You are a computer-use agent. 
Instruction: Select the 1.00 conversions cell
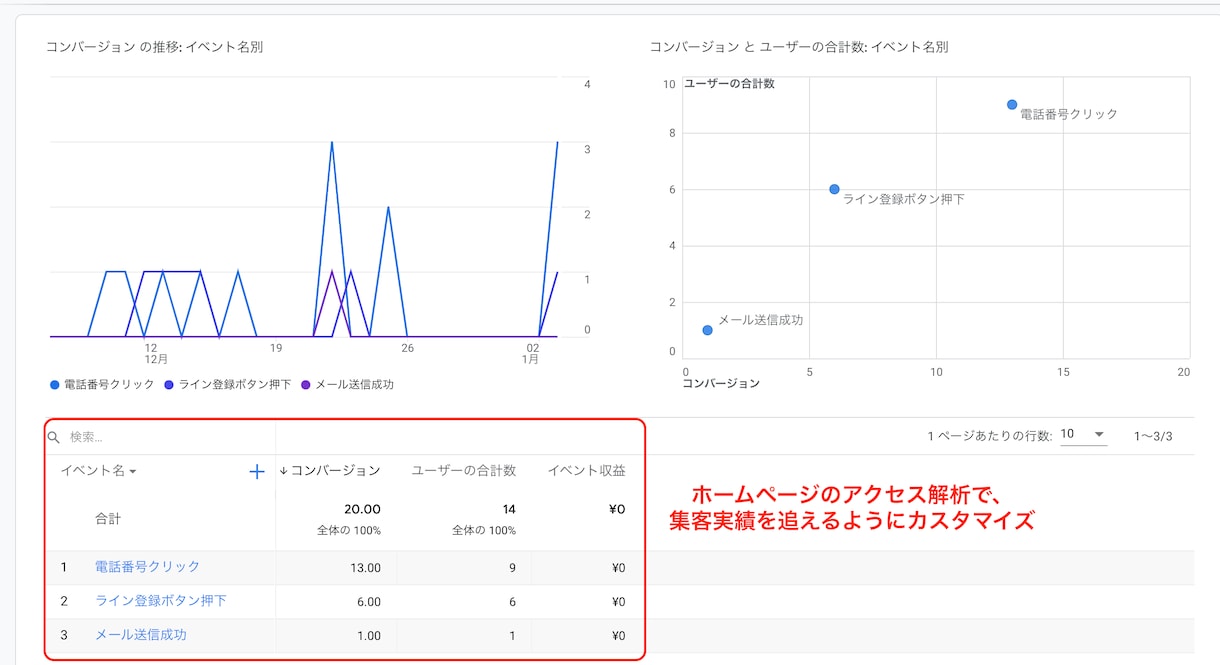369,636
